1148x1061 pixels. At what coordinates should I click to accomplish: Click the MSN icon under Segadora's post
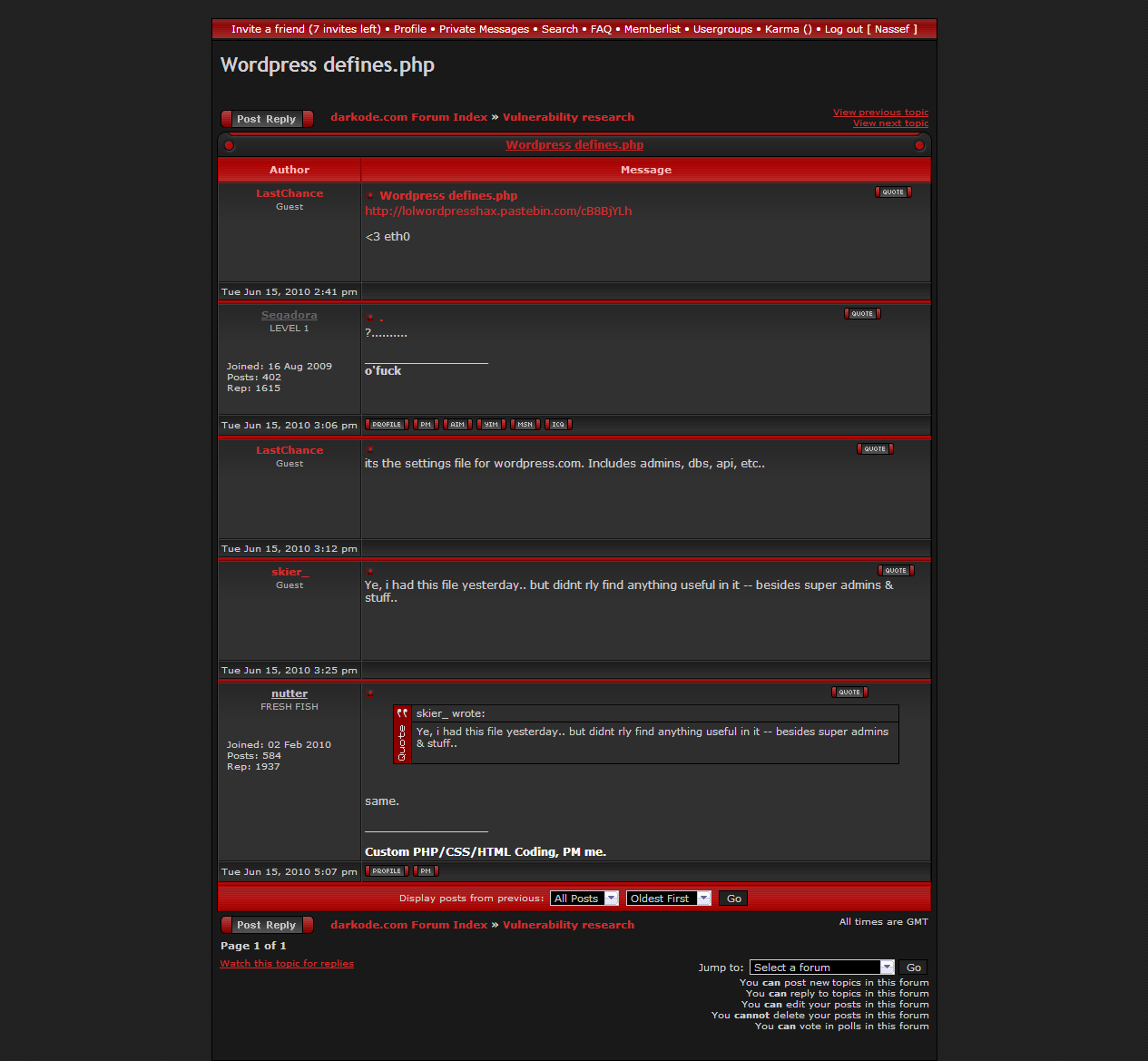point(525,425)
